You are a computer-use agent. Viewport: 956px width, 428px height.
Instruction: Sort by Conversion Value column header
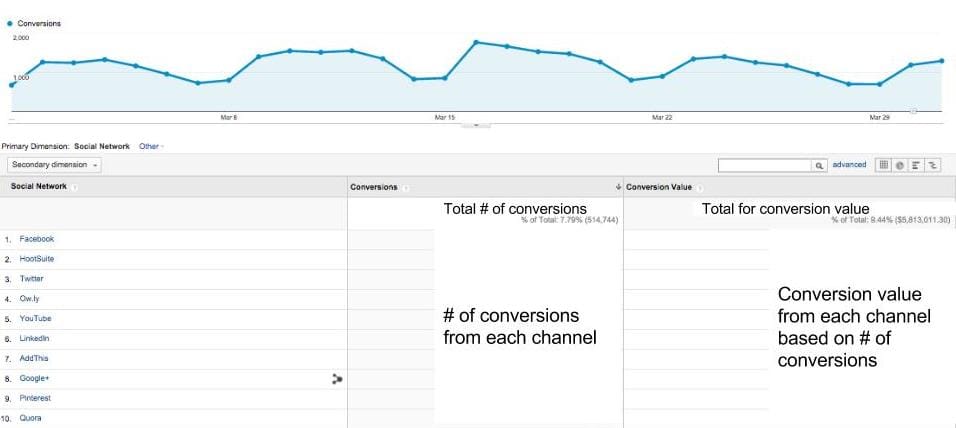(659, 187)
